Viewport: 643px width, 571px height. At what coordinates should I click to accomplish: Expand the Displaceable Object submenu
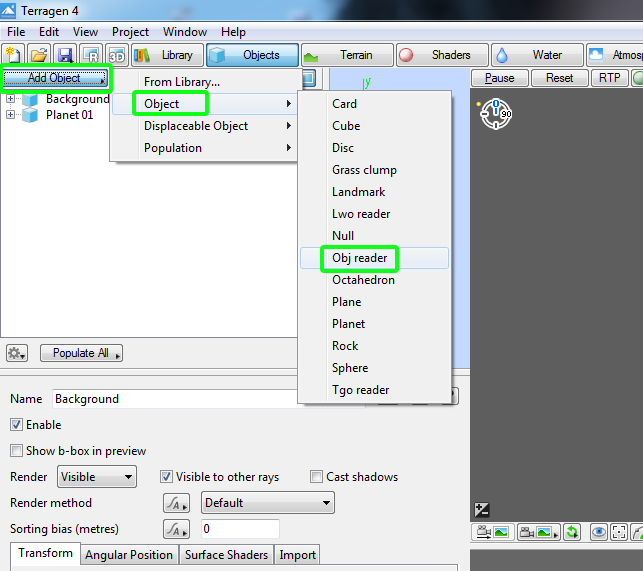pyautogui.click(x=204, y=126)
